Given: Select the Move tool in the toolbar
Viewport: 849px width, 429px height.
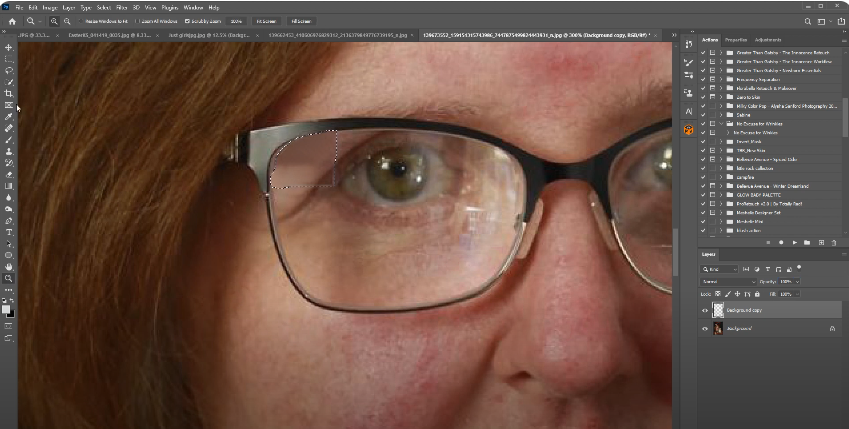Looking at the screenshot, I should 9,48.
